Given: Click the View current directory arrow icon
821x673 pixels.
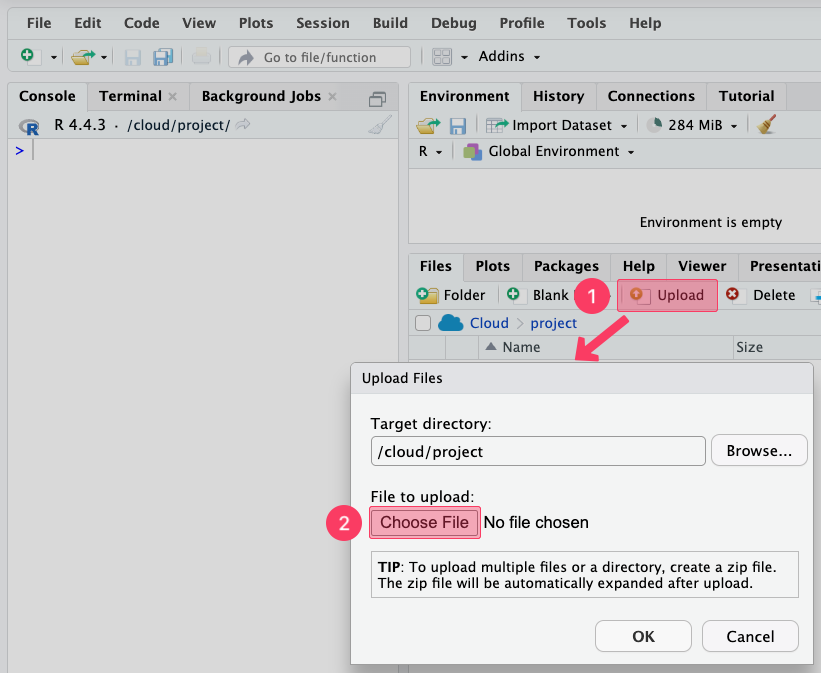Looking at the screenshot, I should pyautogui.click(x=243, y=125).
